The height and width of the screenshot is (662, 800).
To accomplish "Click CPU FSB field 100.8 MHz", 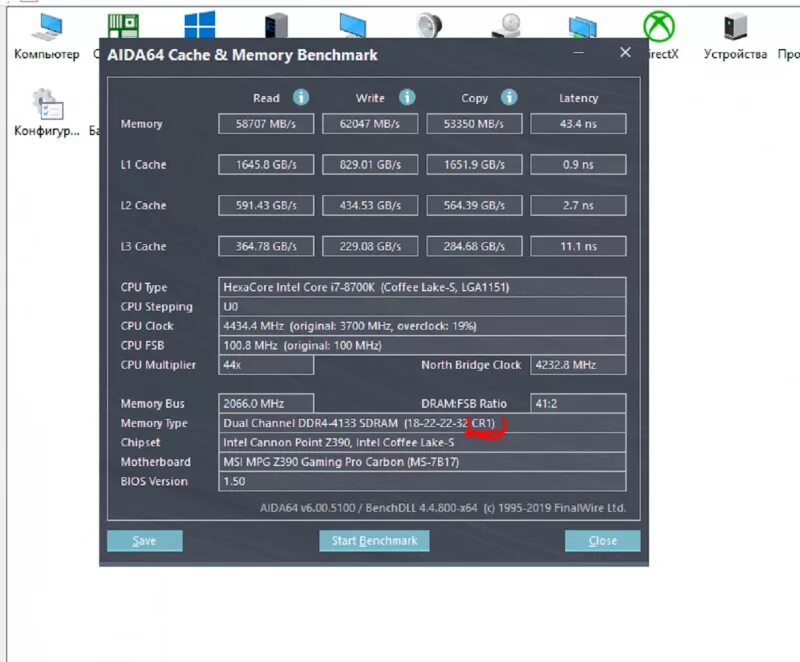I will (x=422, y=345).
